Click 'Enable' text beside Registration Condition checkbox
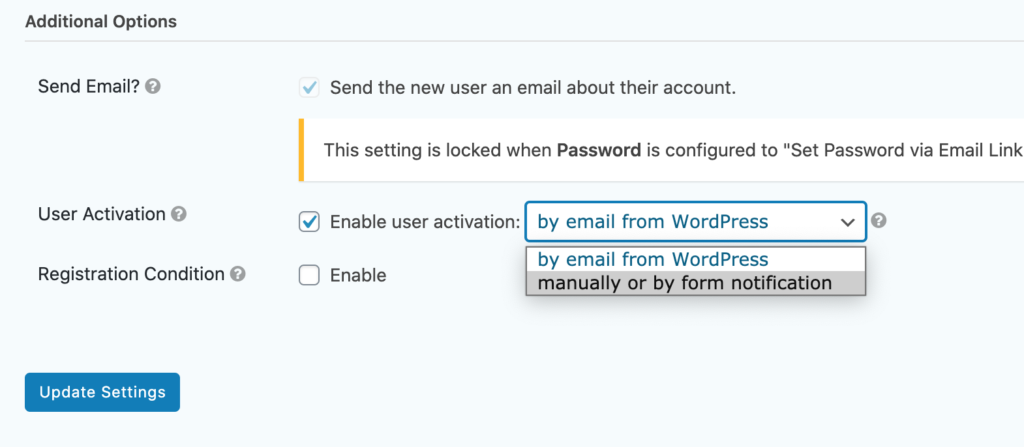This screenshot has width=1024, height=447. tap(358, 275)
